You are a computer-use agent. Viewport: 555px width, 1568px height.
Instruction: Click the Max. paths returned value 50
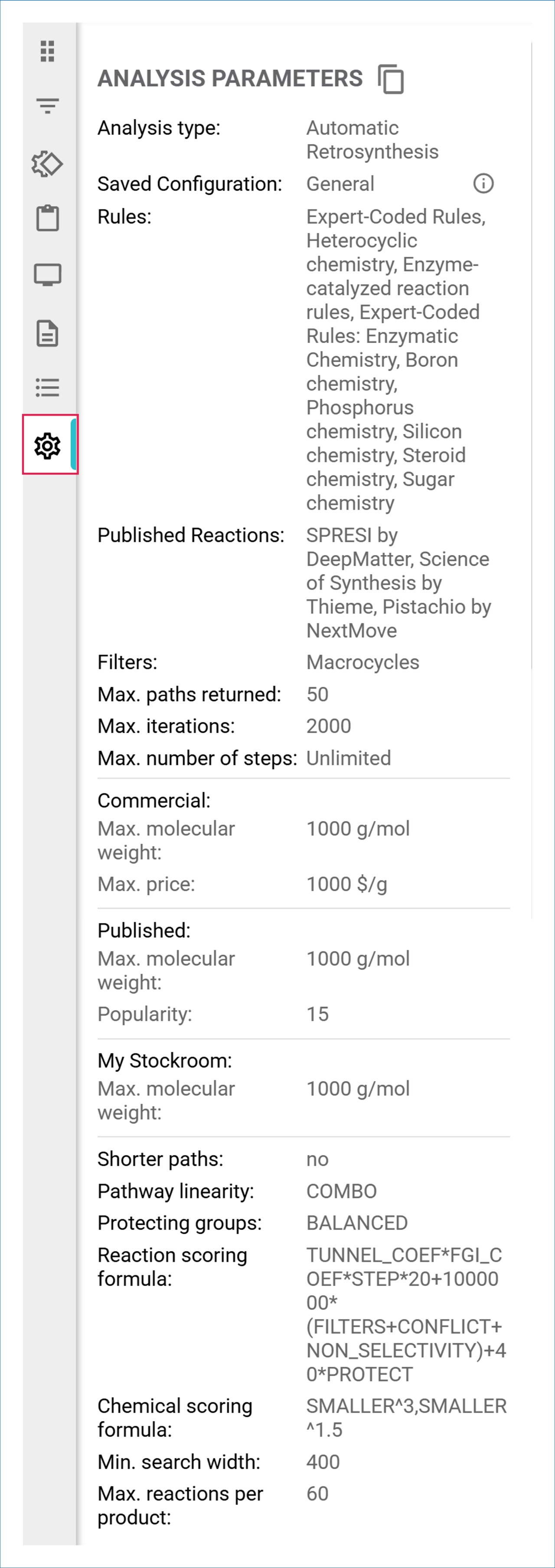coord(317,695)
